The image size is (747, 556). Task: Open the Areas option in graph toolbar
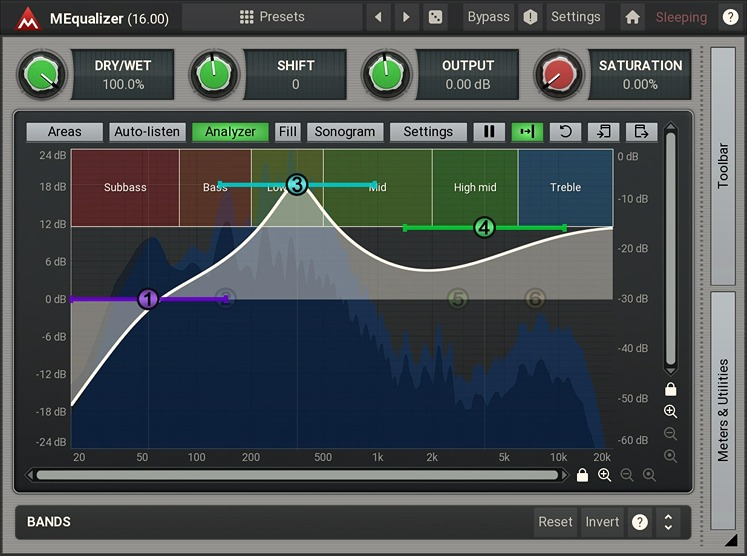point(65,132)
